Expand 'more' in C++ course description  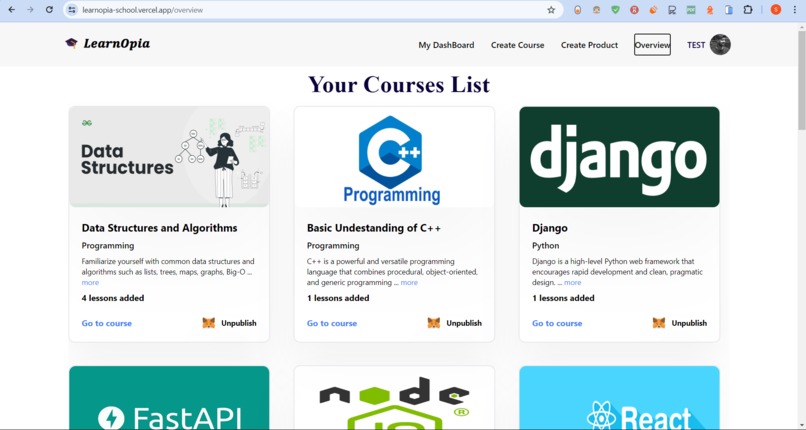click(x=409, y=283)
